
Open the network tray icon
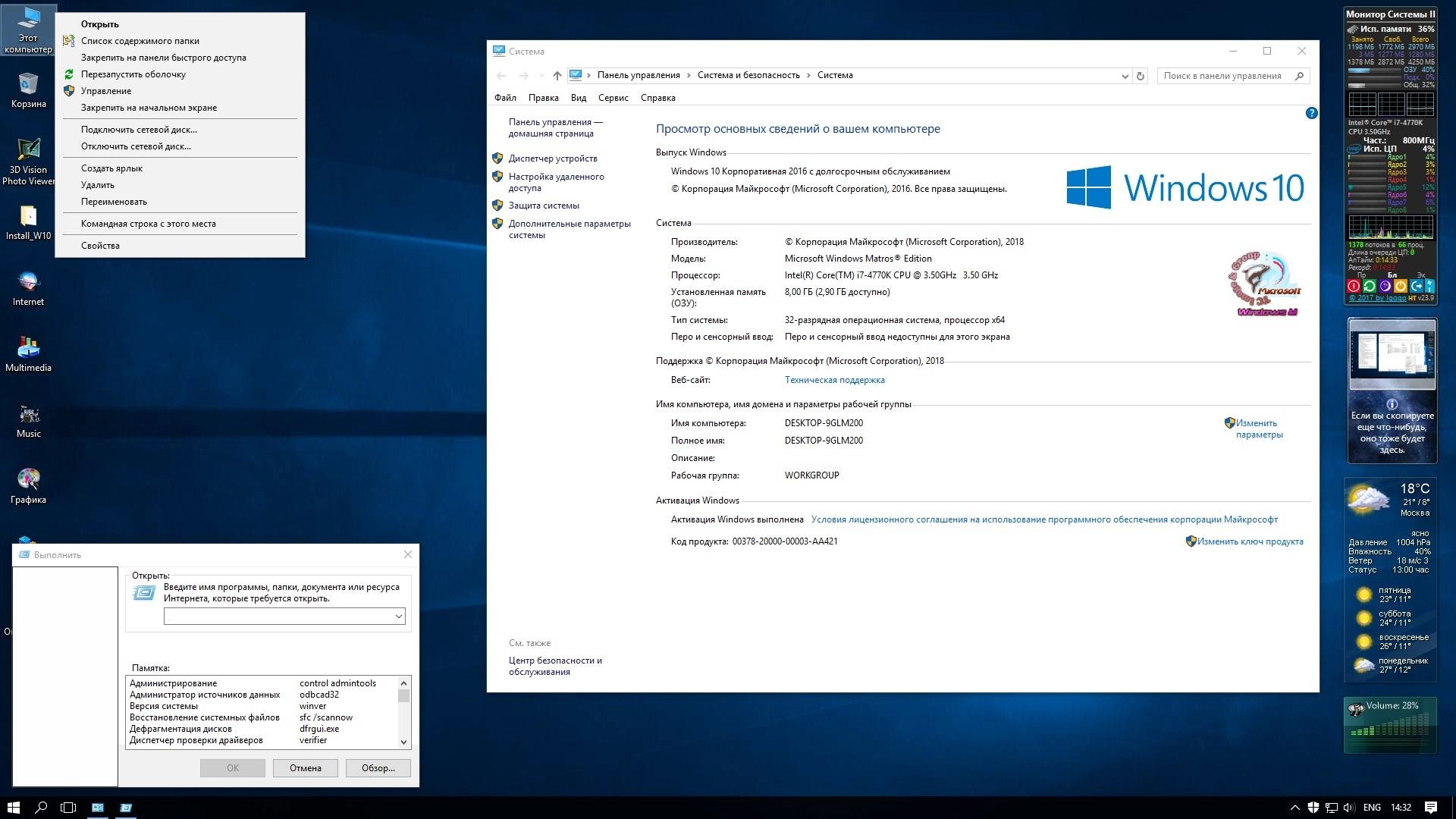[1331, 808]
